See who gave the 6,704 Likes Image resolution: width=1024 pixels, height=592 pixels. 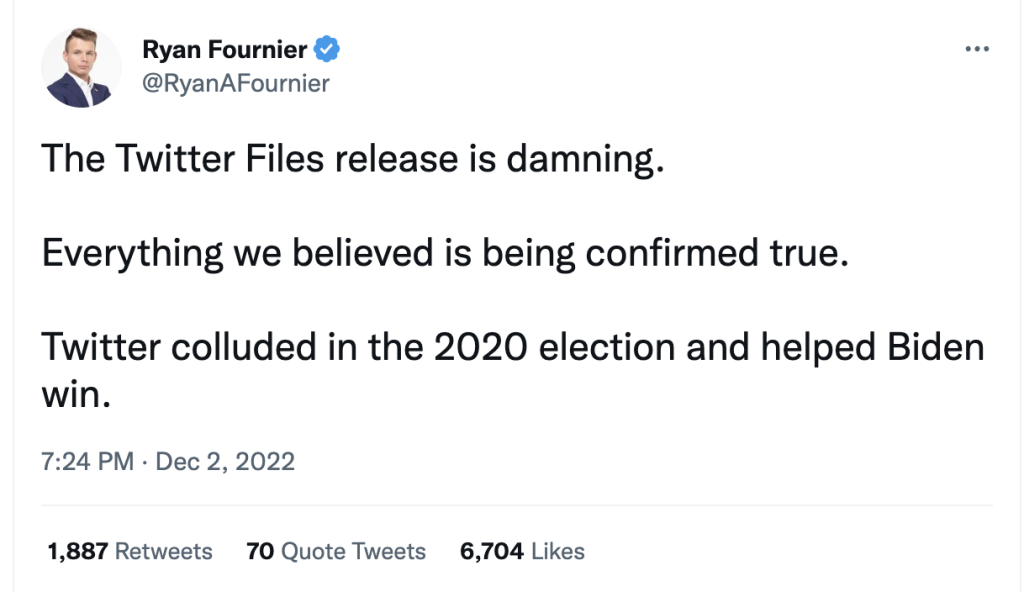pyautogui.click(x=521, y=551)
